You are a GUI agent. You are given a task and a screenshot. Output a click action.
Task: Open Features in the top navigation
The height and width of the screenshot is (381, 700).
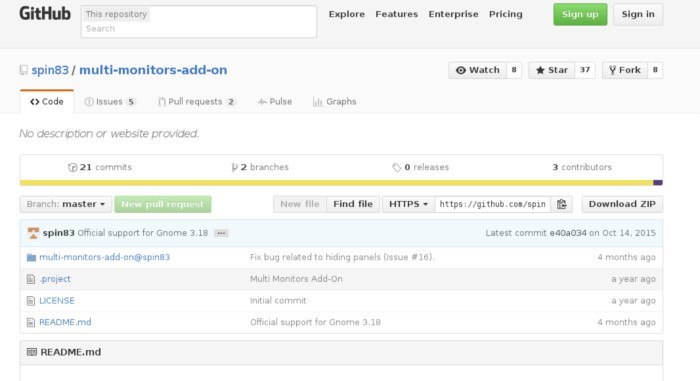pyautogui.click(x=396, y=14)
